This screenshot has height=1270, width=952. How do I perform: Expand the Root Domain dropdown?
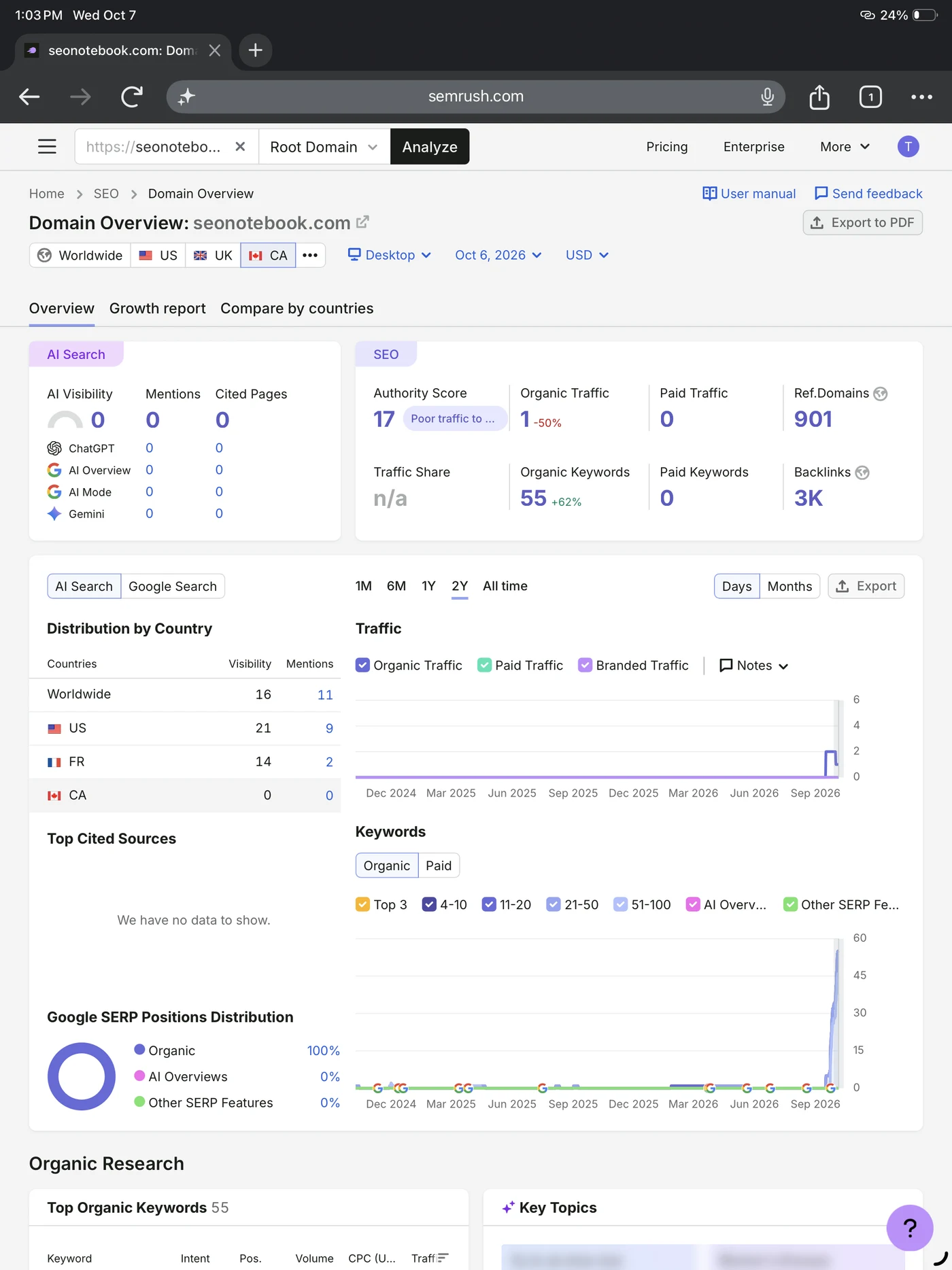[324, 146]
